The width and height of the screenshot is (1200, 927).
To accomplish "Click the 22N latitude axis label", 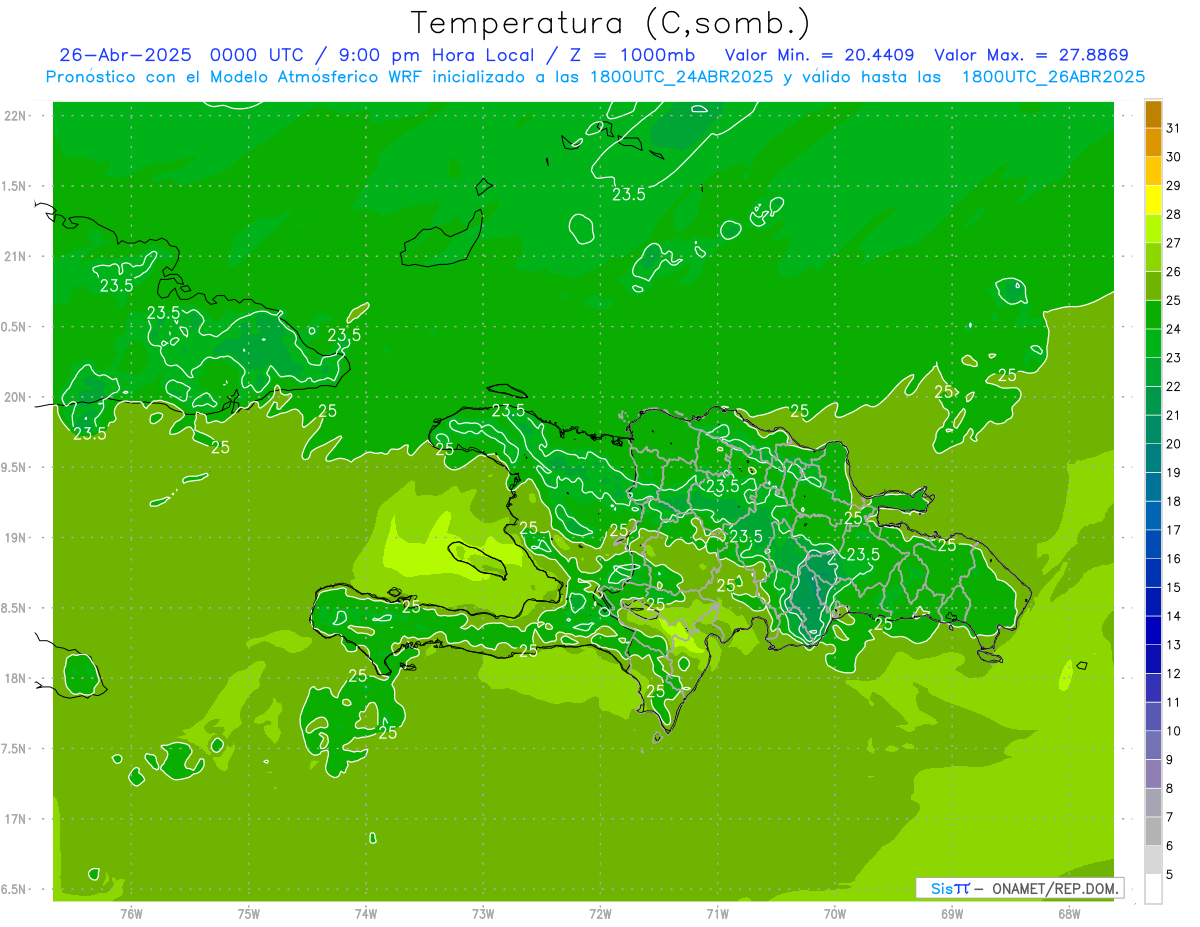I will [x=16, y=116].
